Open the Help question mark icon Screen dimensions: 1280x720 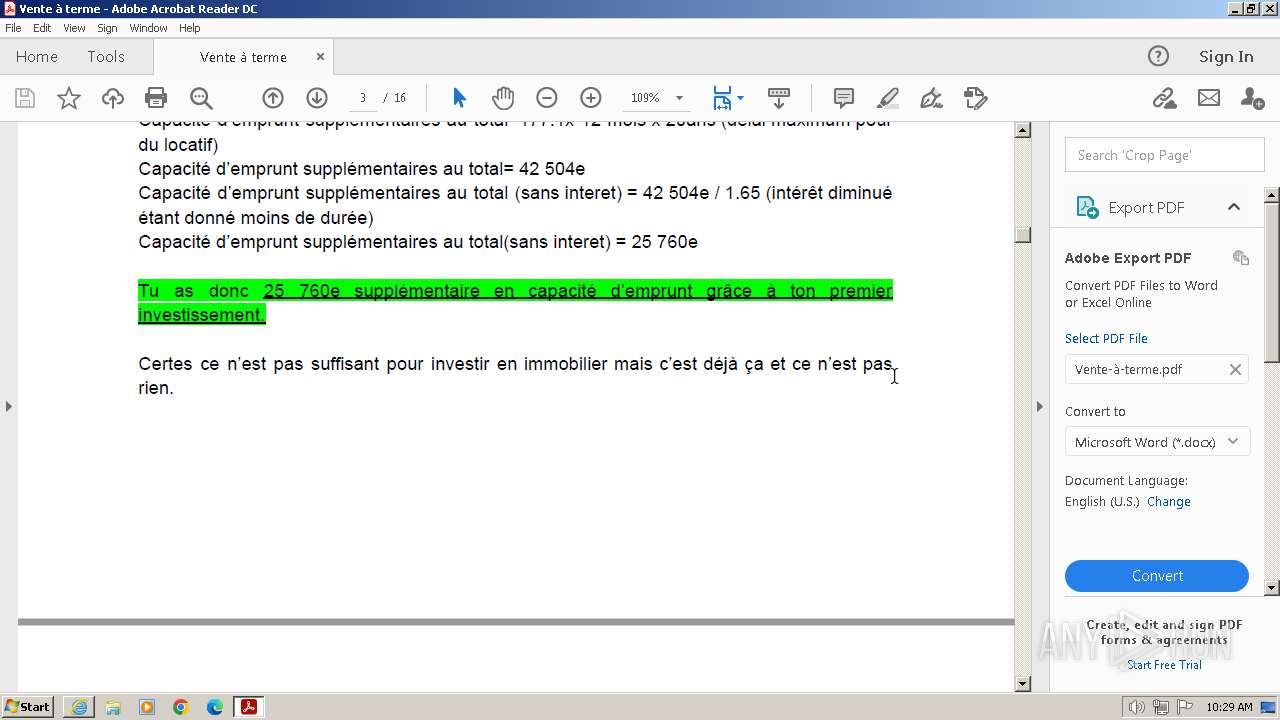click(1158, 56)
